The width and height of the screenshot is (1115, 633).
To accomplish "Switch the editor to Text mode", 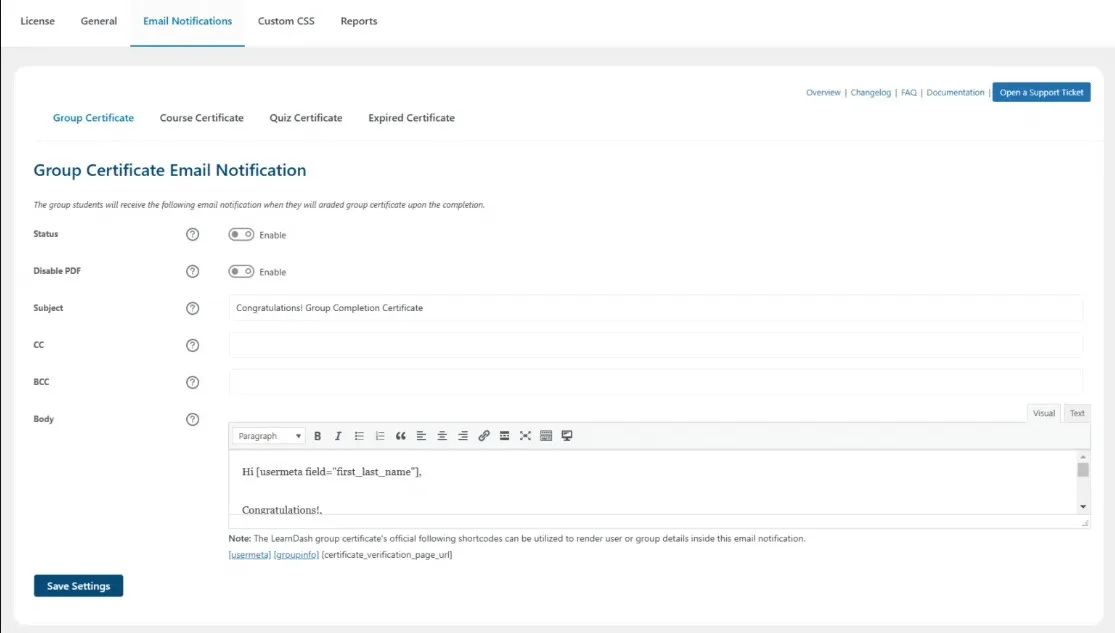I will tap(1076, 413).
